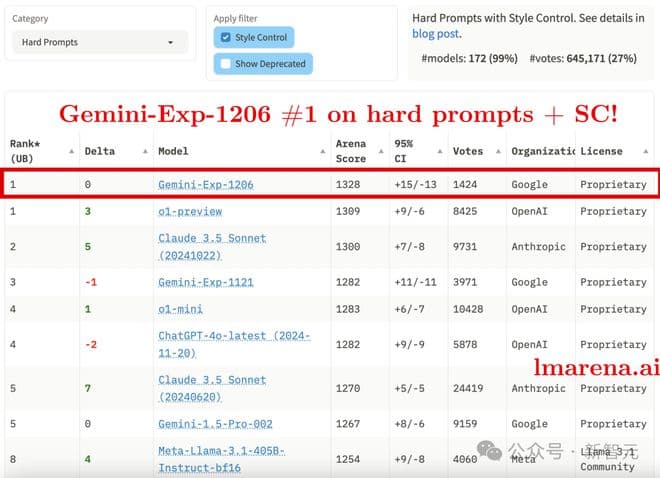This screenshot has height=478, width=660.
Task: Open the o1-preview model link
Action: click(190, 212)
